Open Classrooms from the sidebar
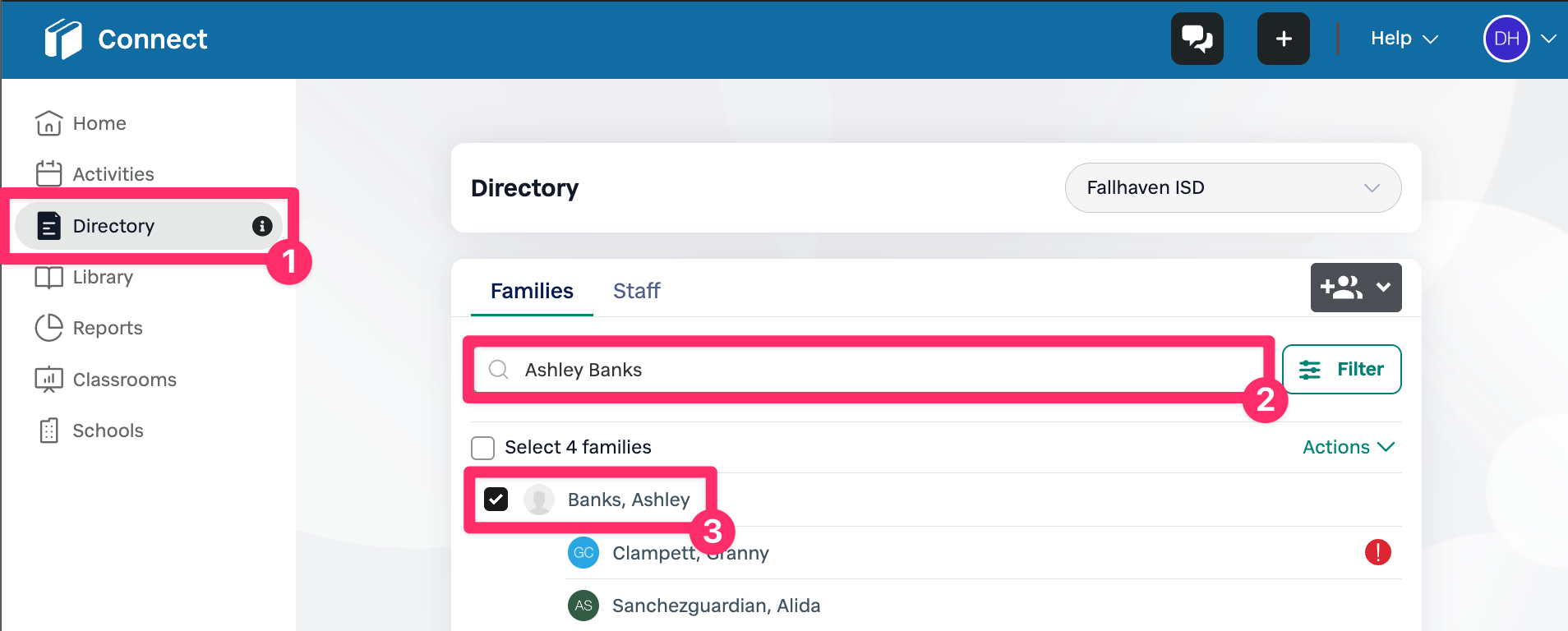Image resolution: width=1568 pixels, height=631 pixels. pos(124,380)
